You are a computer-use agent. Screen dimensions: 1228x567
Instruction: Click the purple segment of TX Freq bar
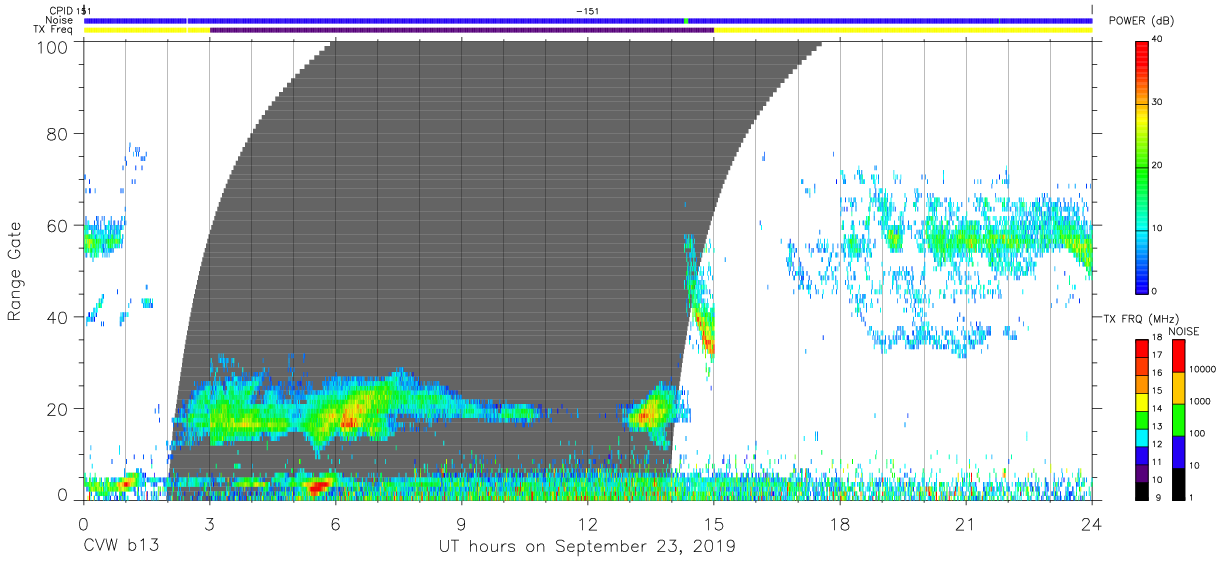tap(462, 30)
